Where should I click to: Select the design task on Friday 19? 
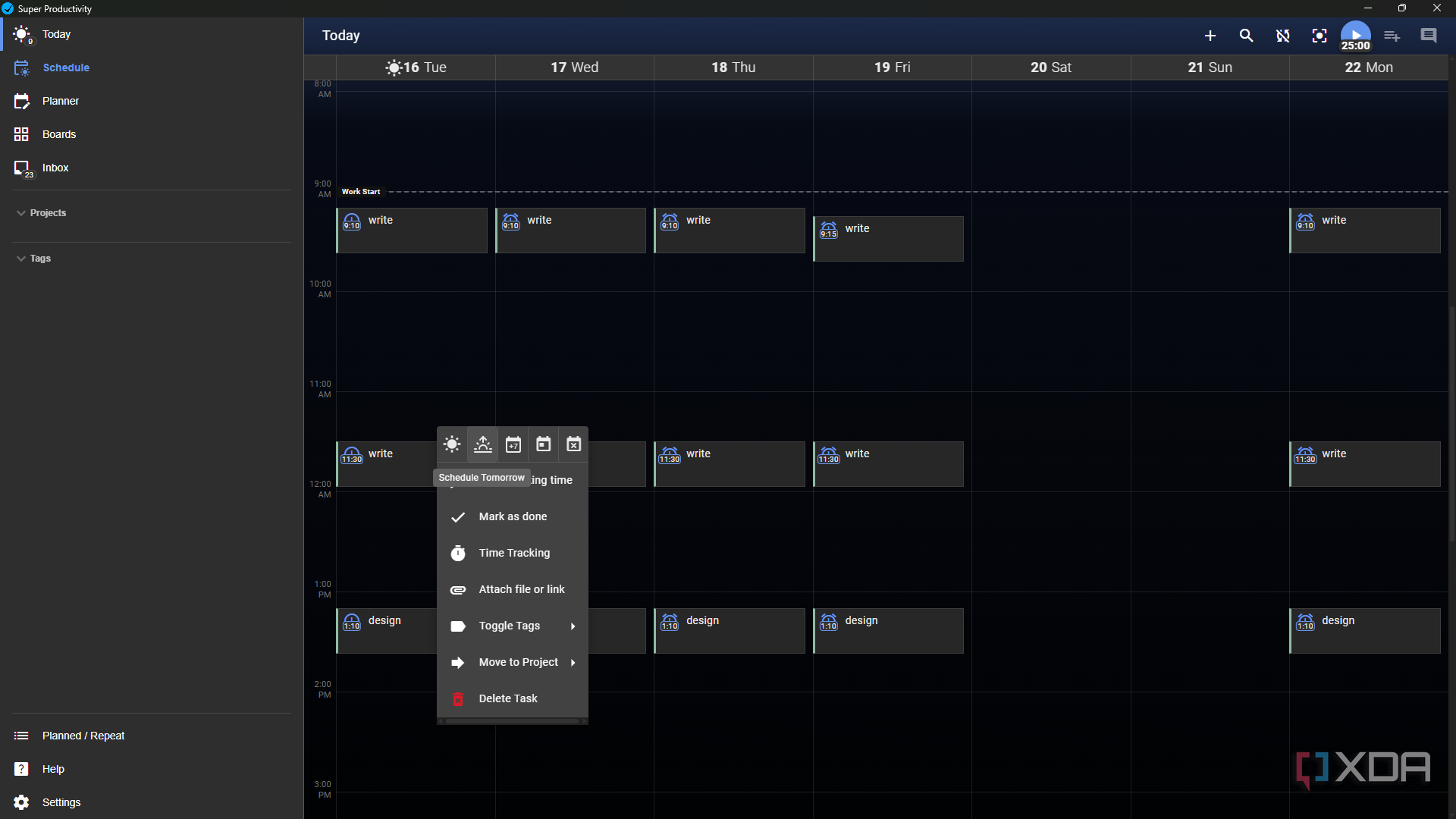888,631
